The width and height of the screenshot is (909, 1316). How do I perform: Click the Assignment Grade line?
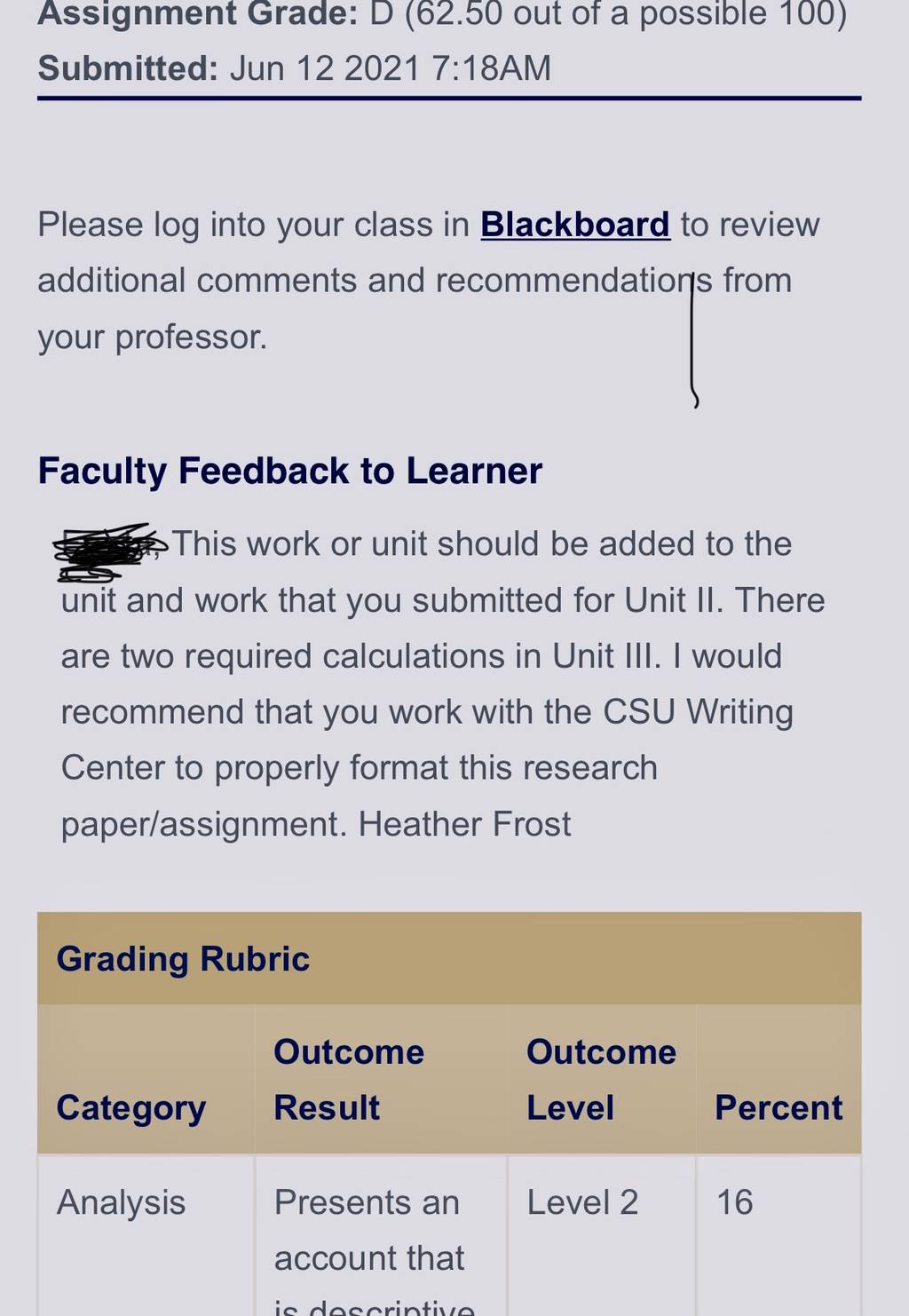(442, 13)
